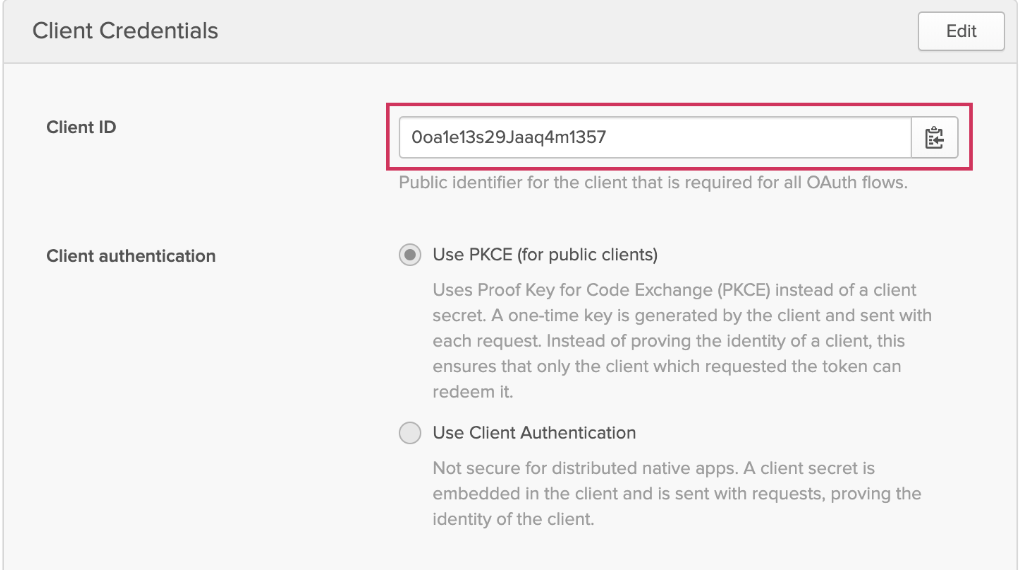Click the "Client authentication" field label

pyautogui.click(x=131, y=256)
